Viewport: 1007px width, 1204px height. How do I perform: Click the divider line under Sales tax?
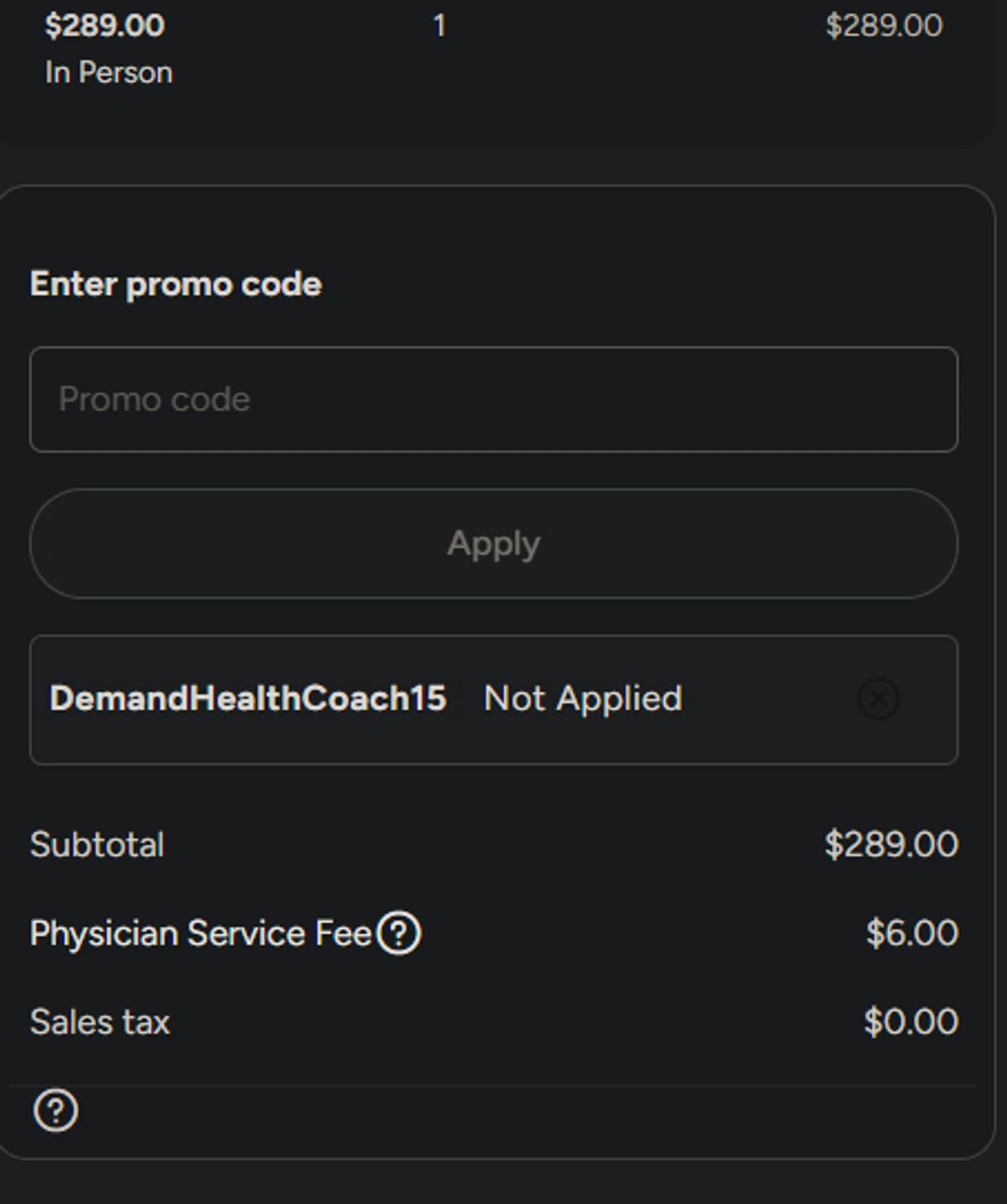[493, 1086]
